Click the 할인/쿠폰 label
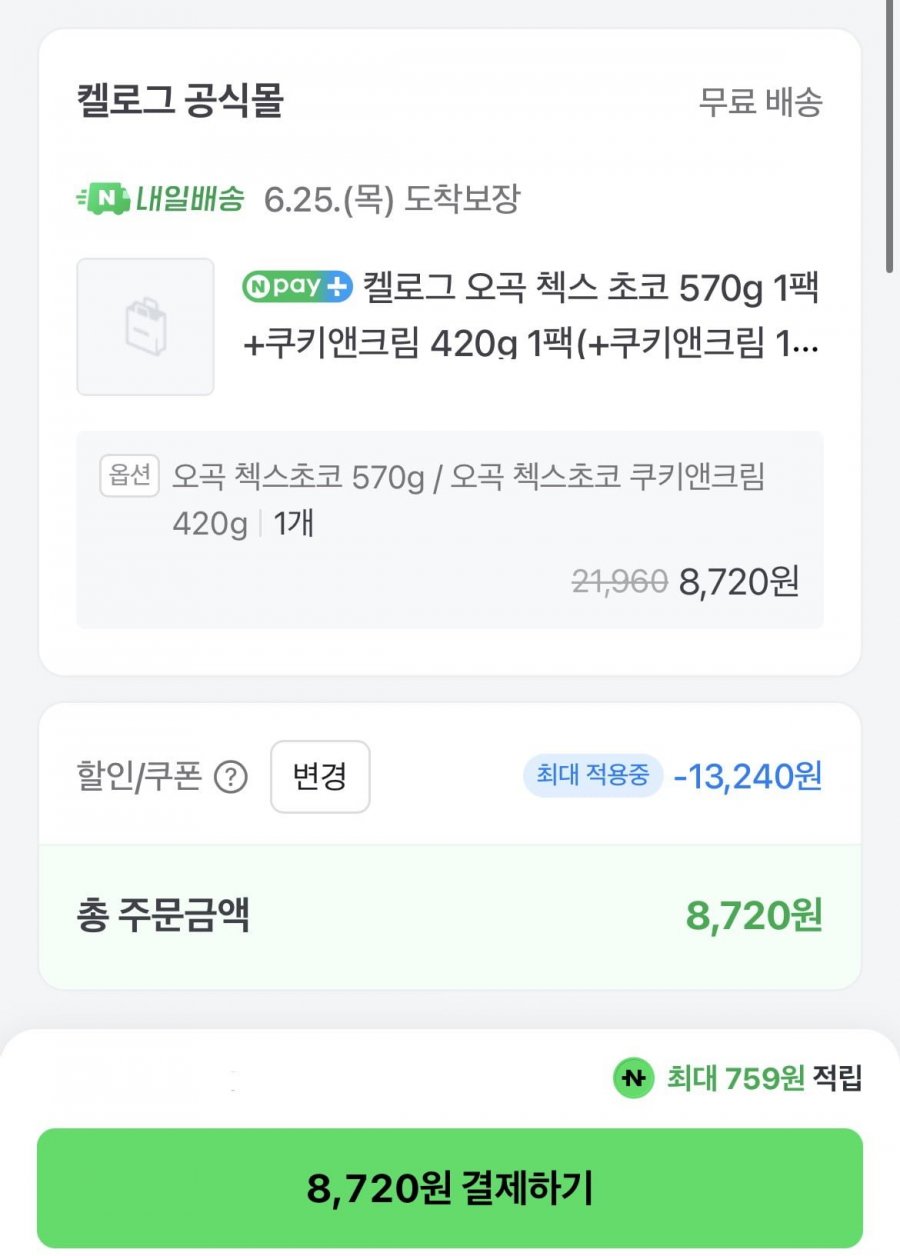900x1256 pixels. (139, 777)
